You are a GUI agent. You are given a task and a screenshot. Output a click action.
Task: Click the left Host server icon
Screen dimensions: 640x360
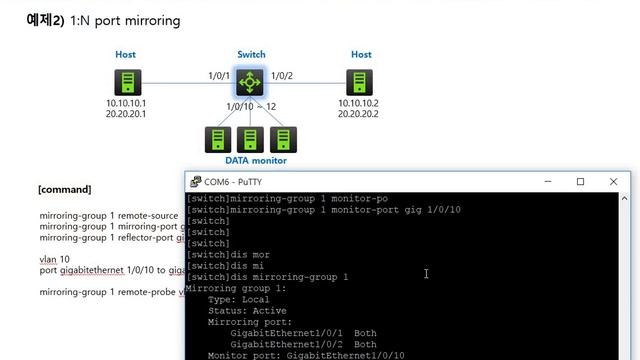(128, 82)
